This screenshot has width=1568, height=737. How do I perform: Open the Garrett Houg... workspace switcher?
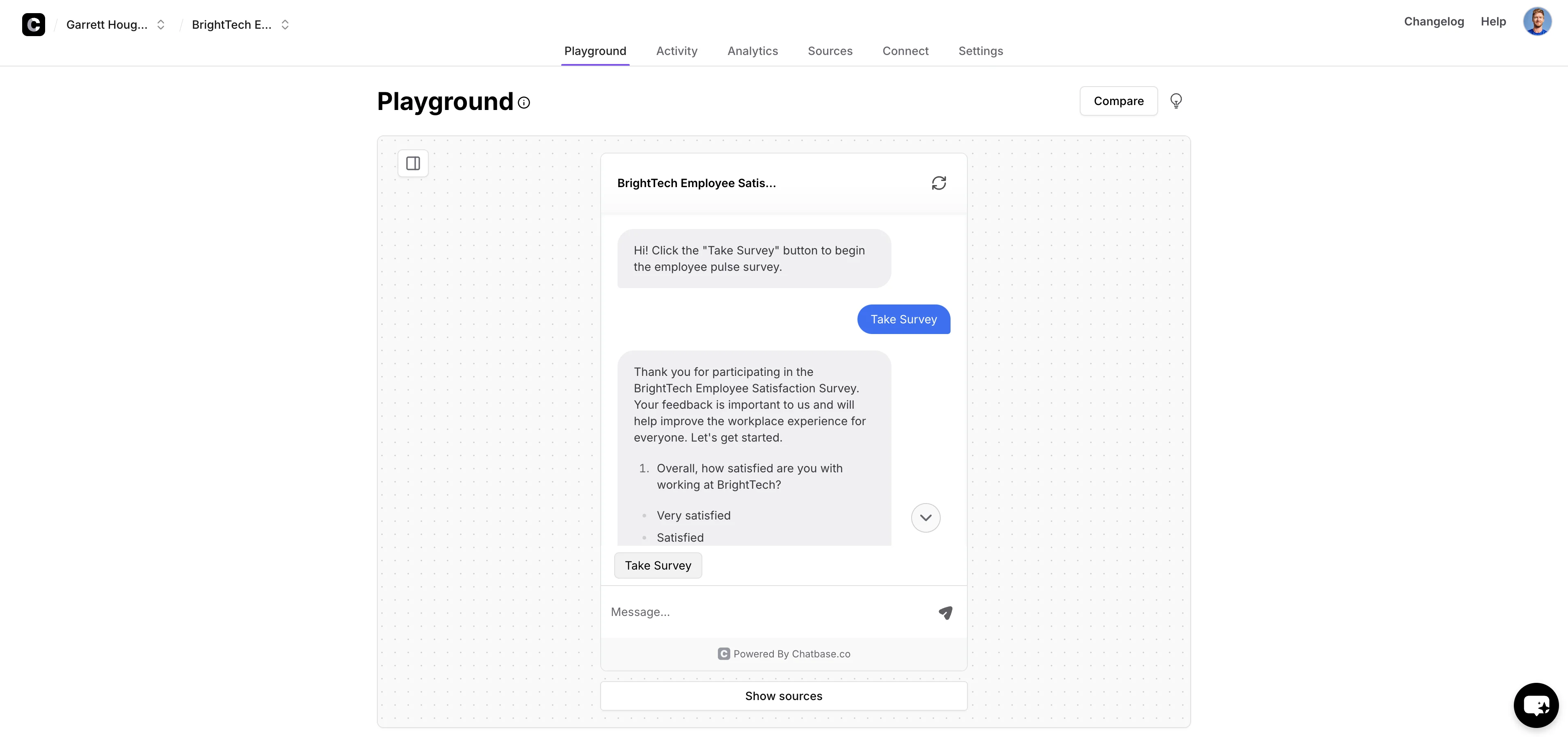click(116, 24)
